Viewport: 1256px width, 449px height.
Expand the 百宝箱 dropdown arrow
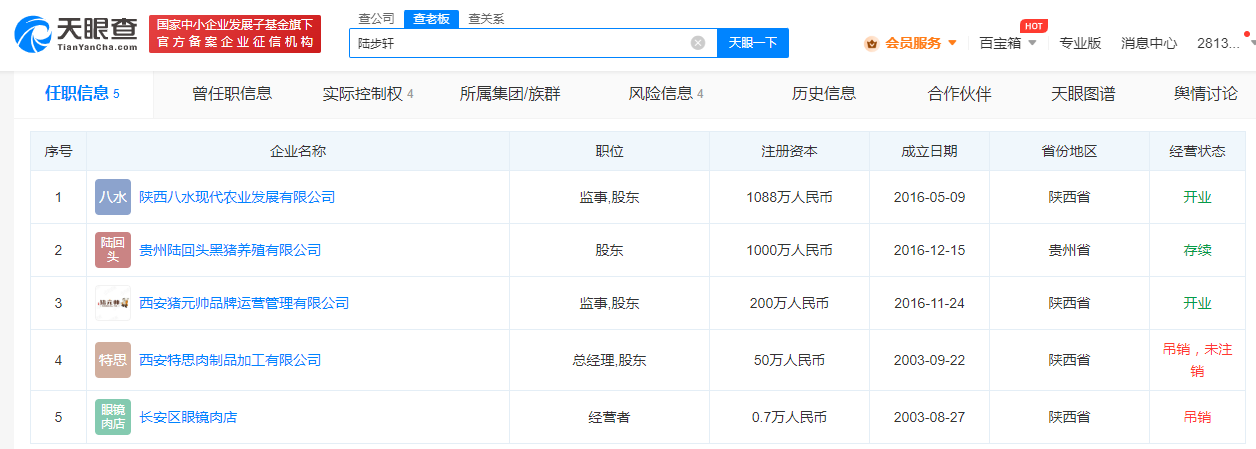(x=1032, y=43)
